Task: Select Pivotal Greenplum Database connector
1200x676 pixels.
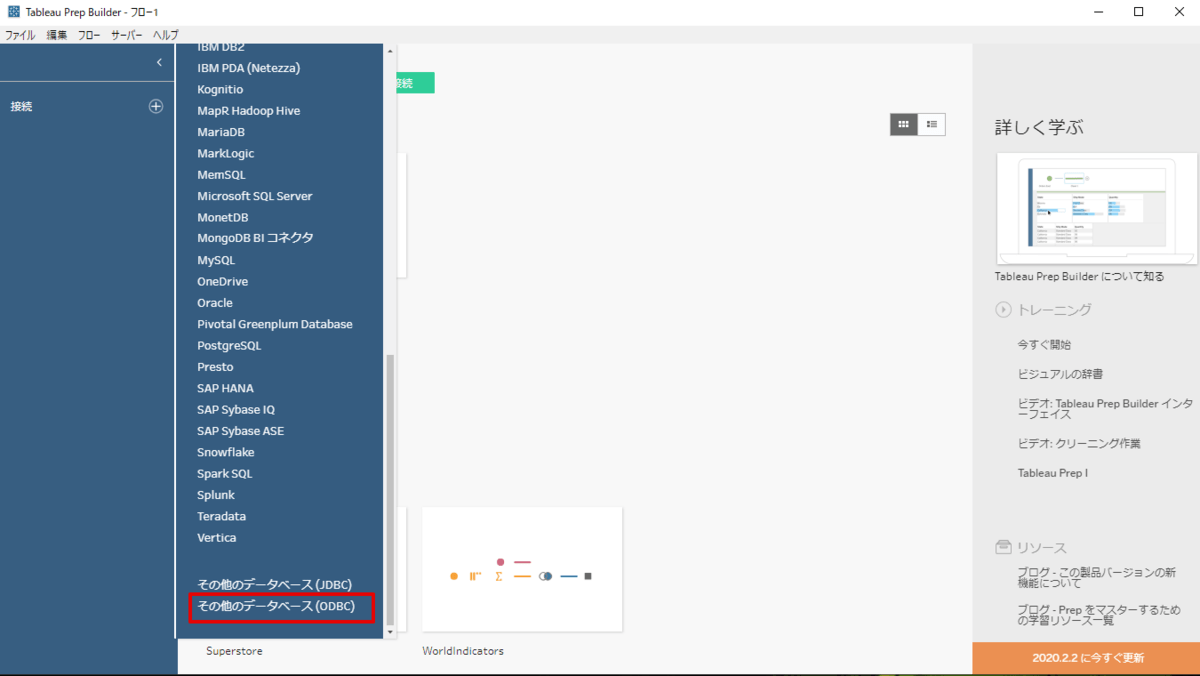Action: (x=275, y=324)
